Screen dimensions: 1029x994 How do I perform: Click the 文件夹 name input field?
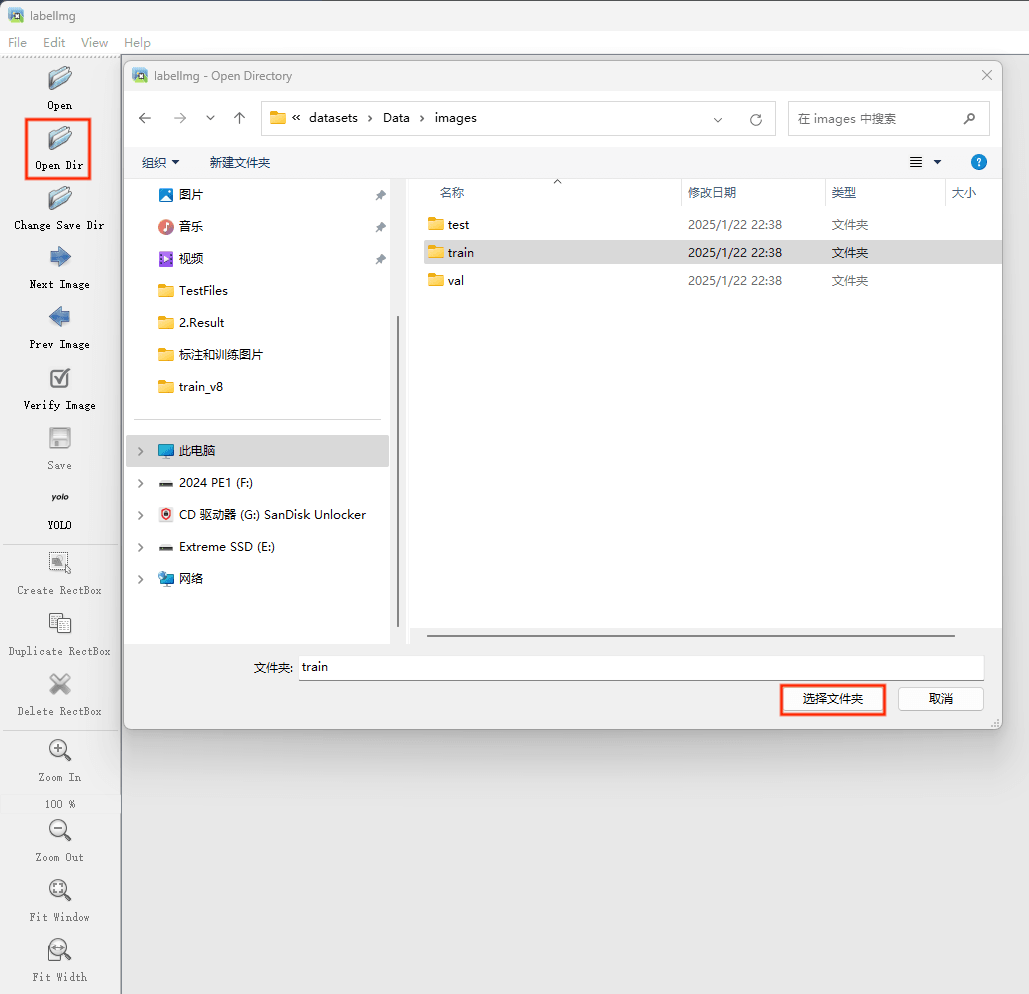coord(641,668)
